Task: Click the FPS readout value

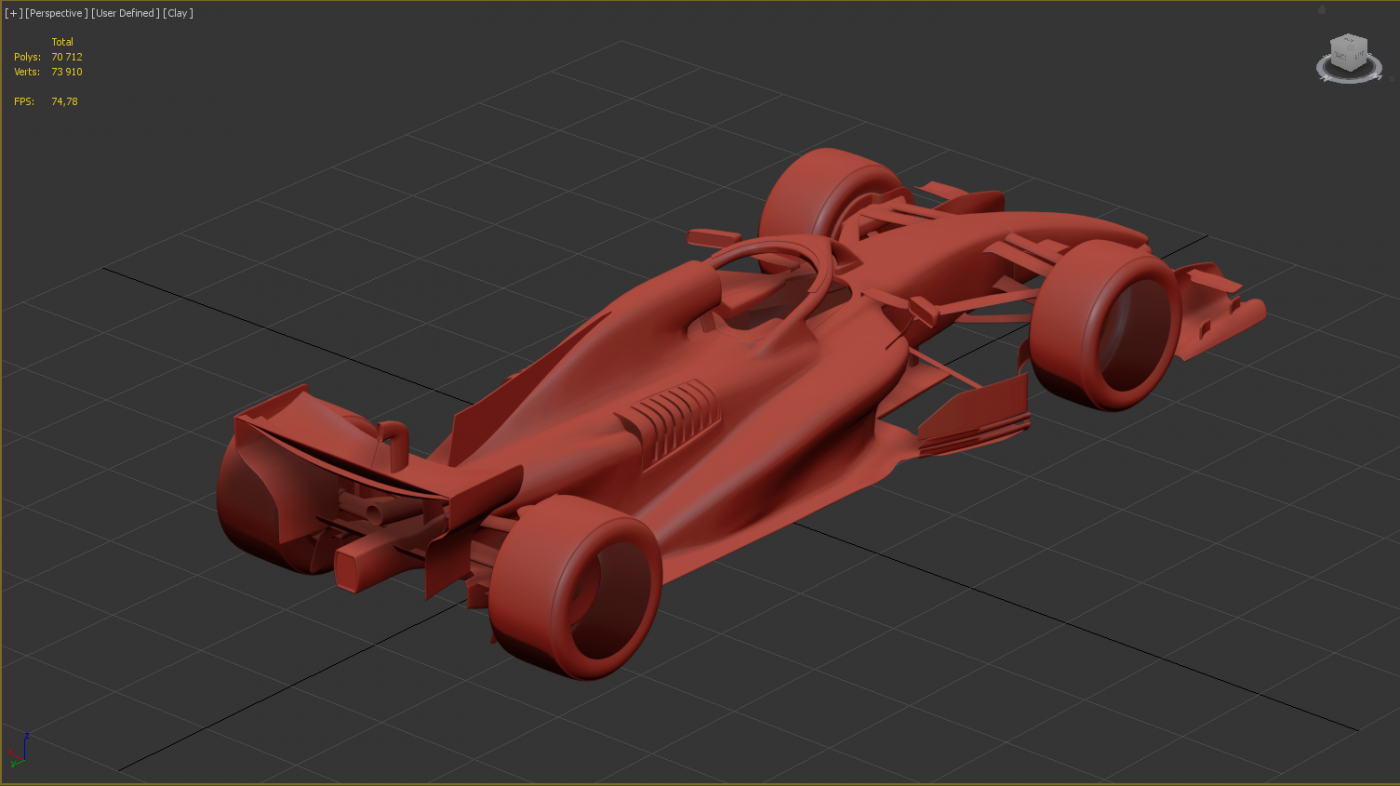Action: [x=65, y=101]
